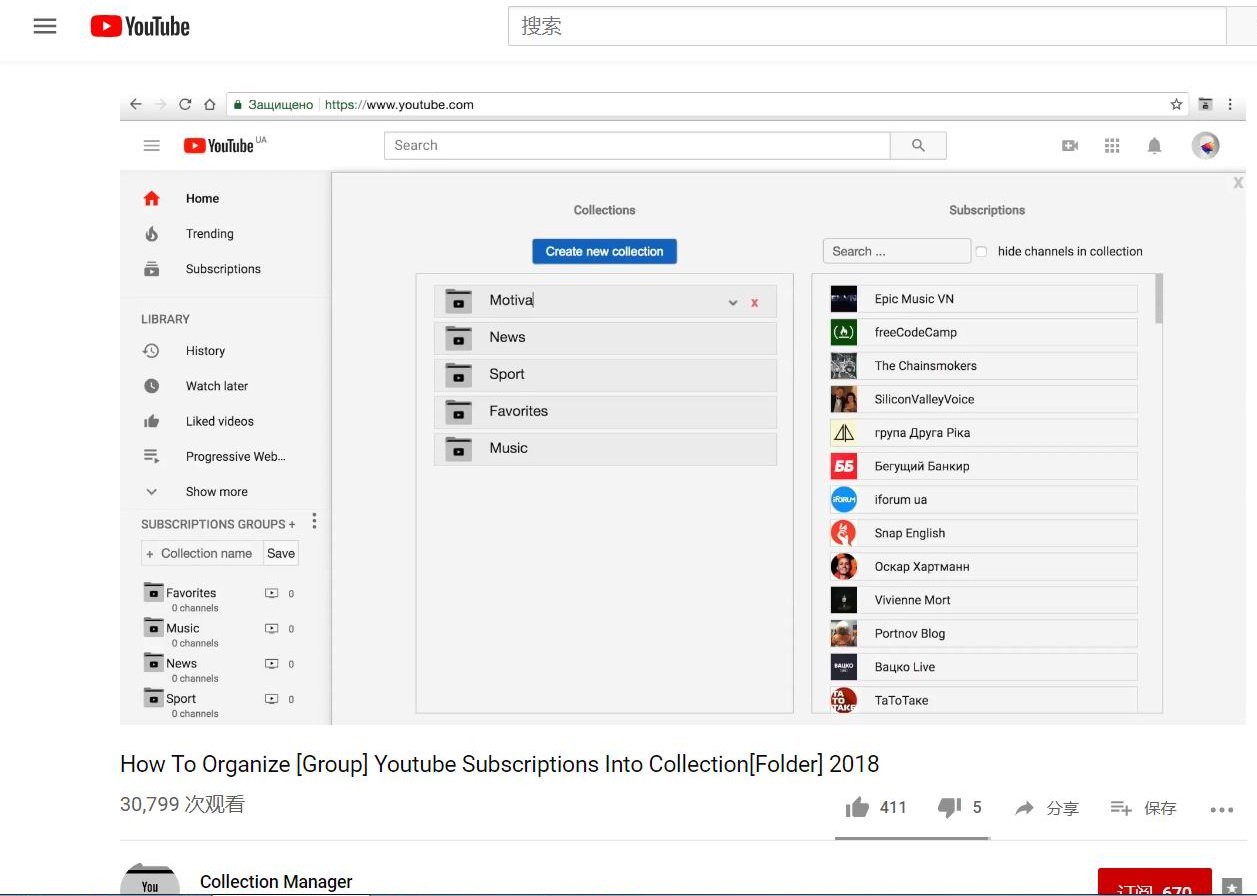Screen dimensions: 1257x896
Task: Open Subscriptions Groups vertical dots menu
Action: tap(314, 522)
